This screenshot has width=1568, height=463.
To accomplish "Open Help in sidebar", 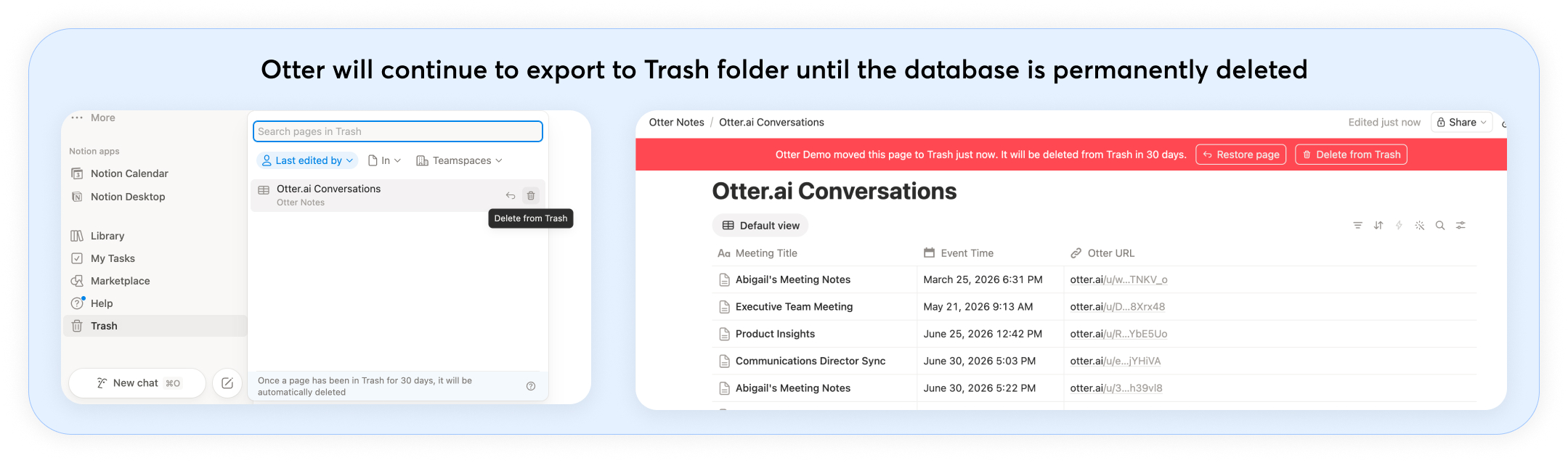I will tap(92, 303).
